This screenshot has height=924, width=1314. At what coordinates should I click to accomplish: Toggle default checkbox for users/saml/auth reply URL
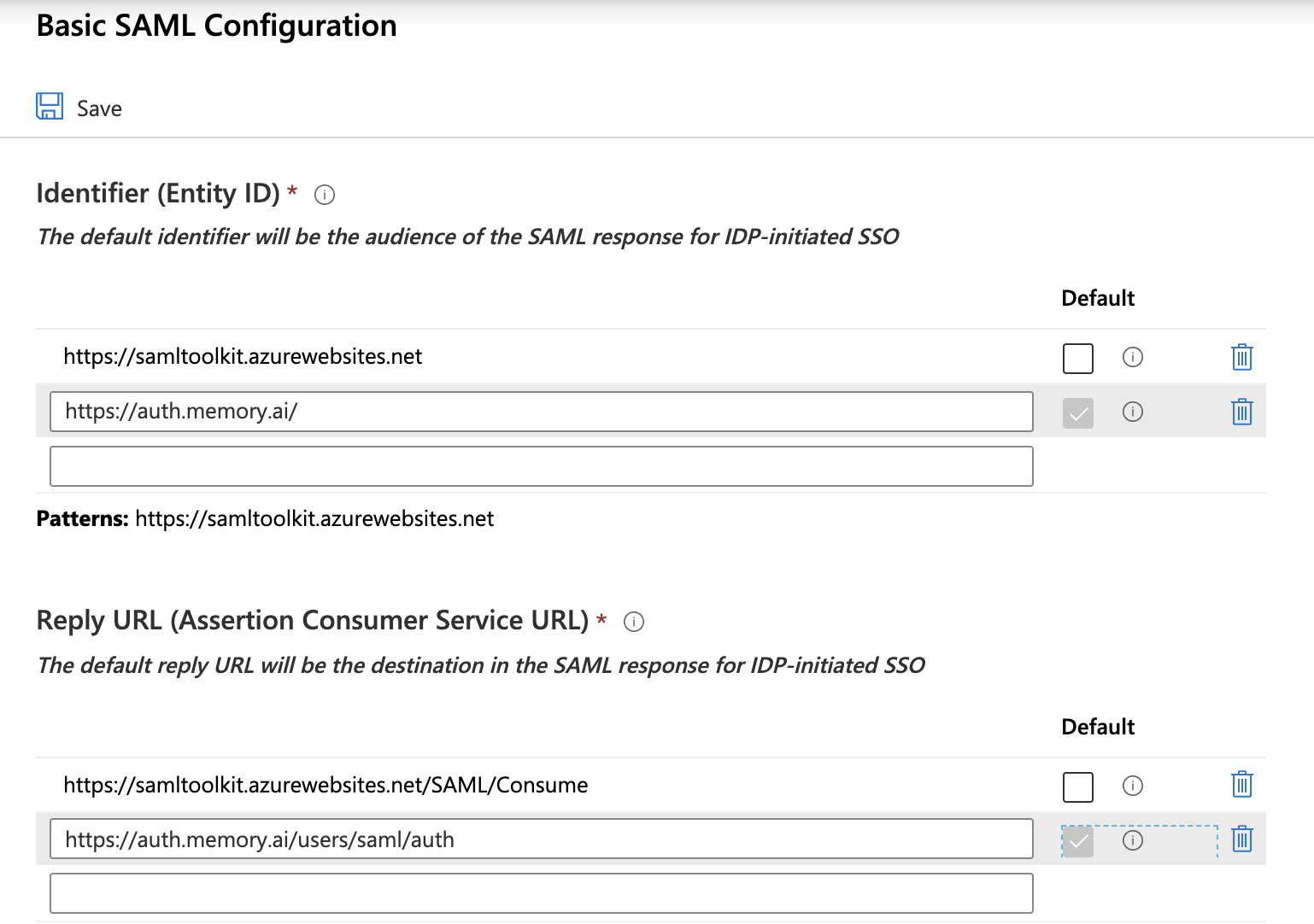[1078, 841]
